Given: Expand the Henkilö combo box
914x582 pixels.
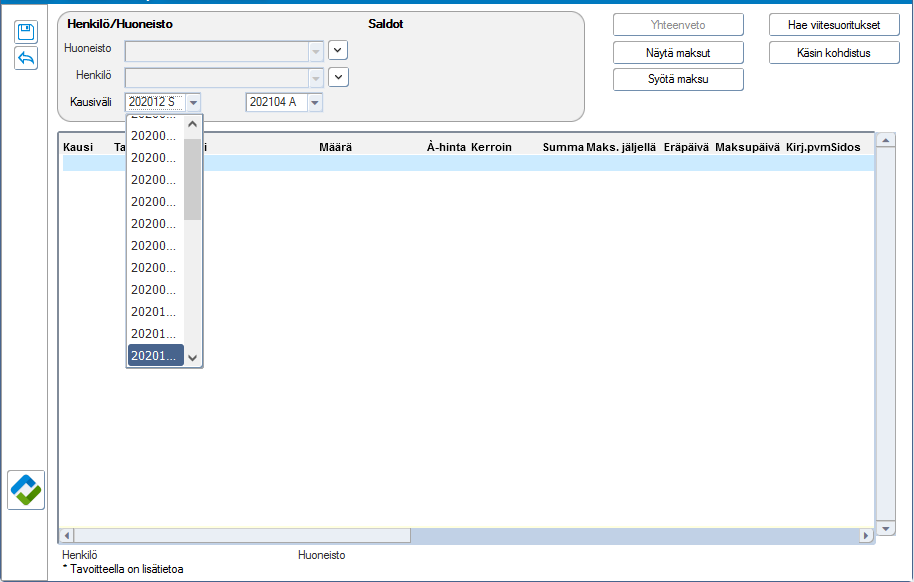Looking at the screenshot, I should (316, 78).
